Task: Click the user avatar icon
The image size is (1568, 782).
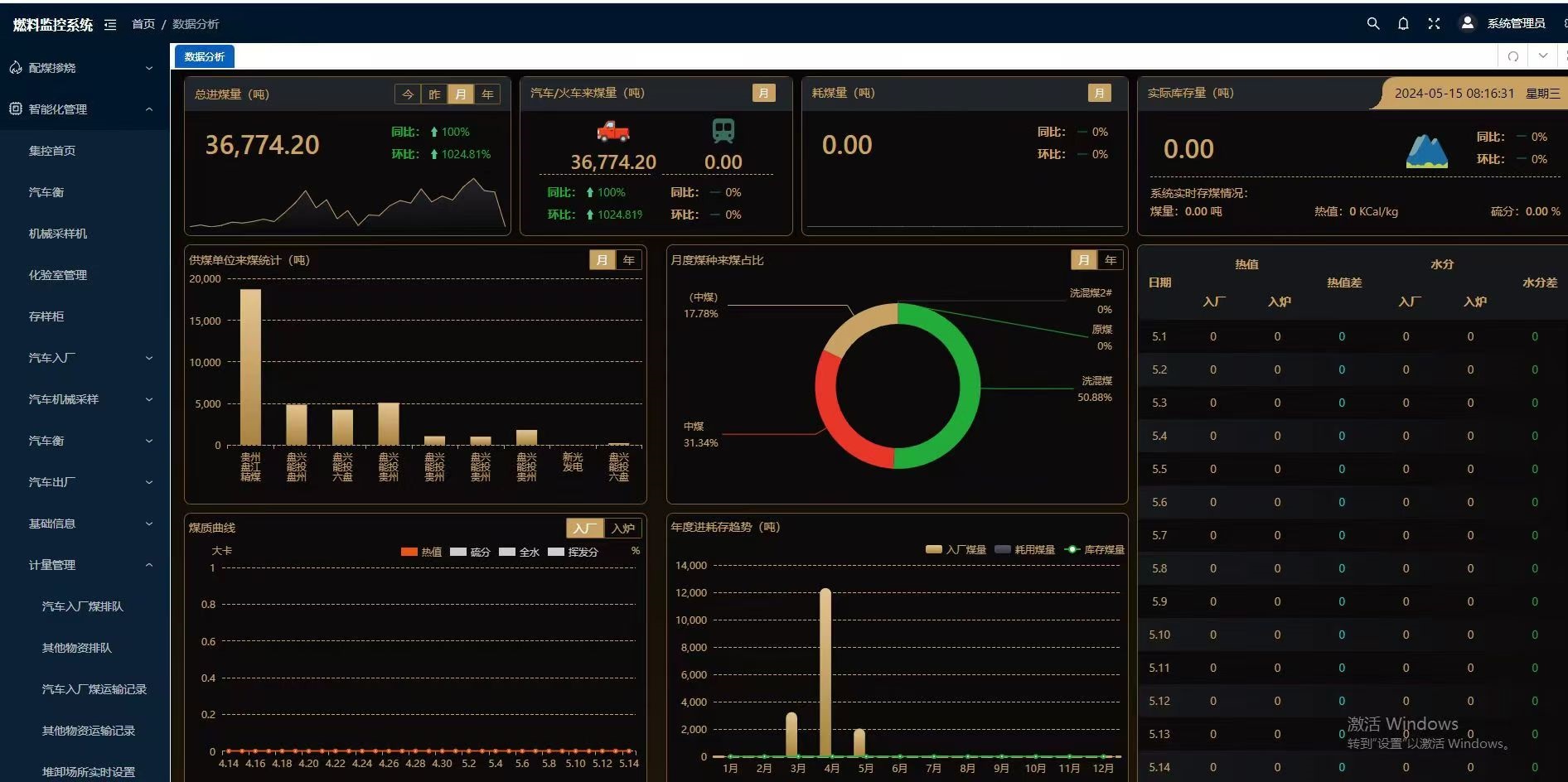Action: [1467, 23]
